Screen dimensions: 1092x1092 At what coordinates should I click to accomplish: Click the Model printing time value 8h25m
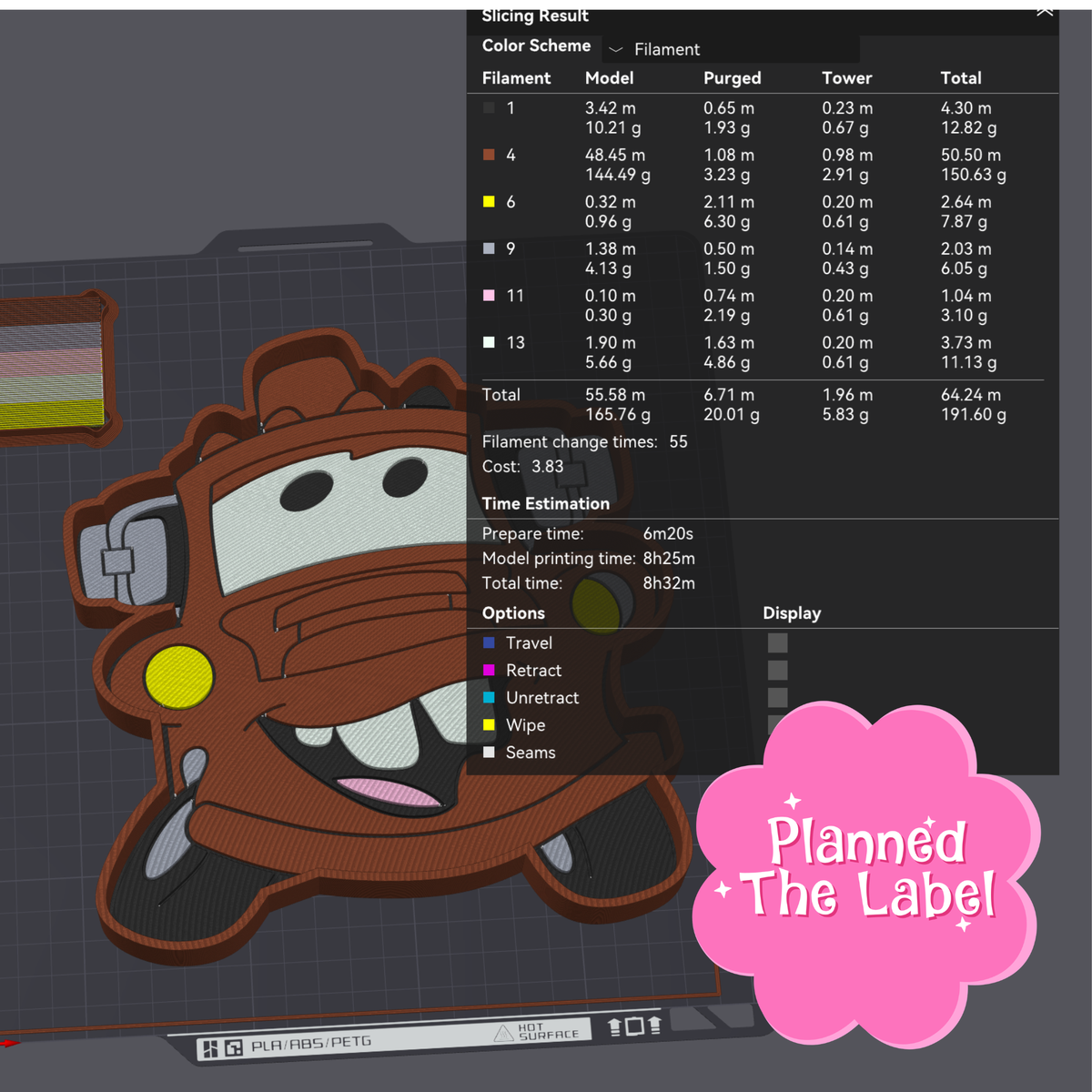pyautogui.click(x=669, y=559)
